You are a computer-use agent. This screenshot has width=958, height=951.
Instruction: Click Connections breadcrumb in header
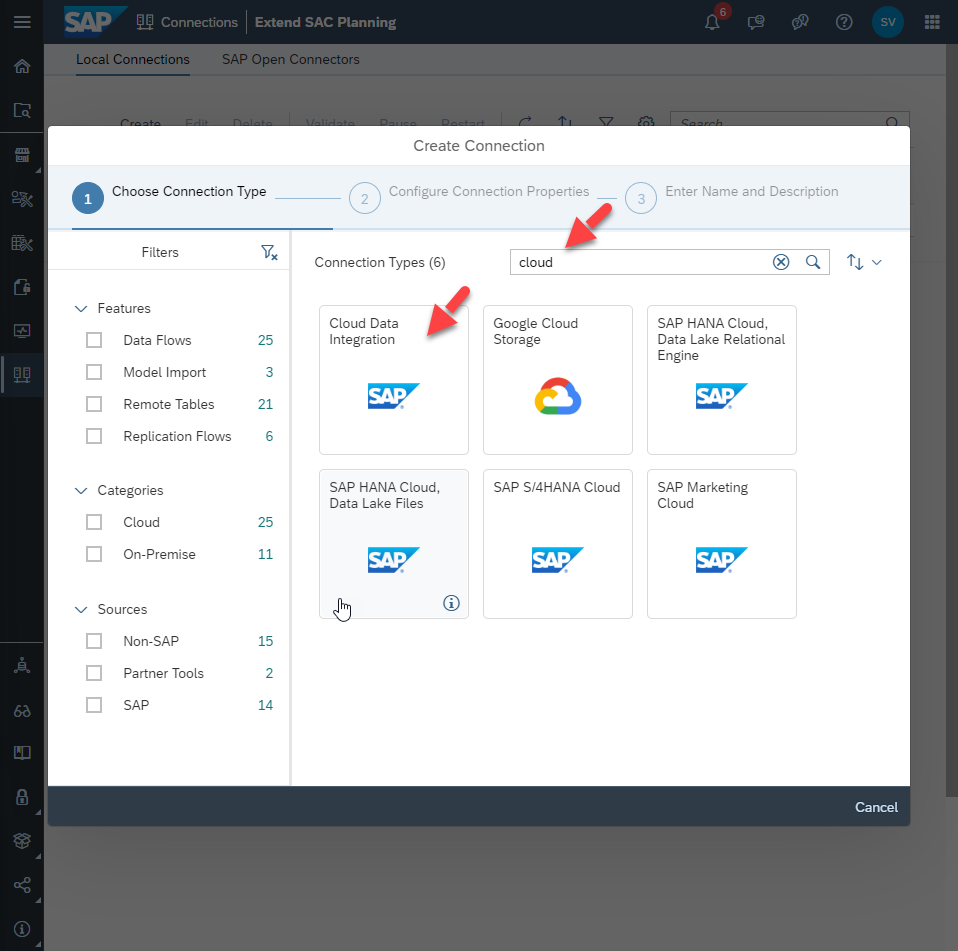pyautogui.click(x=199, y=22)
